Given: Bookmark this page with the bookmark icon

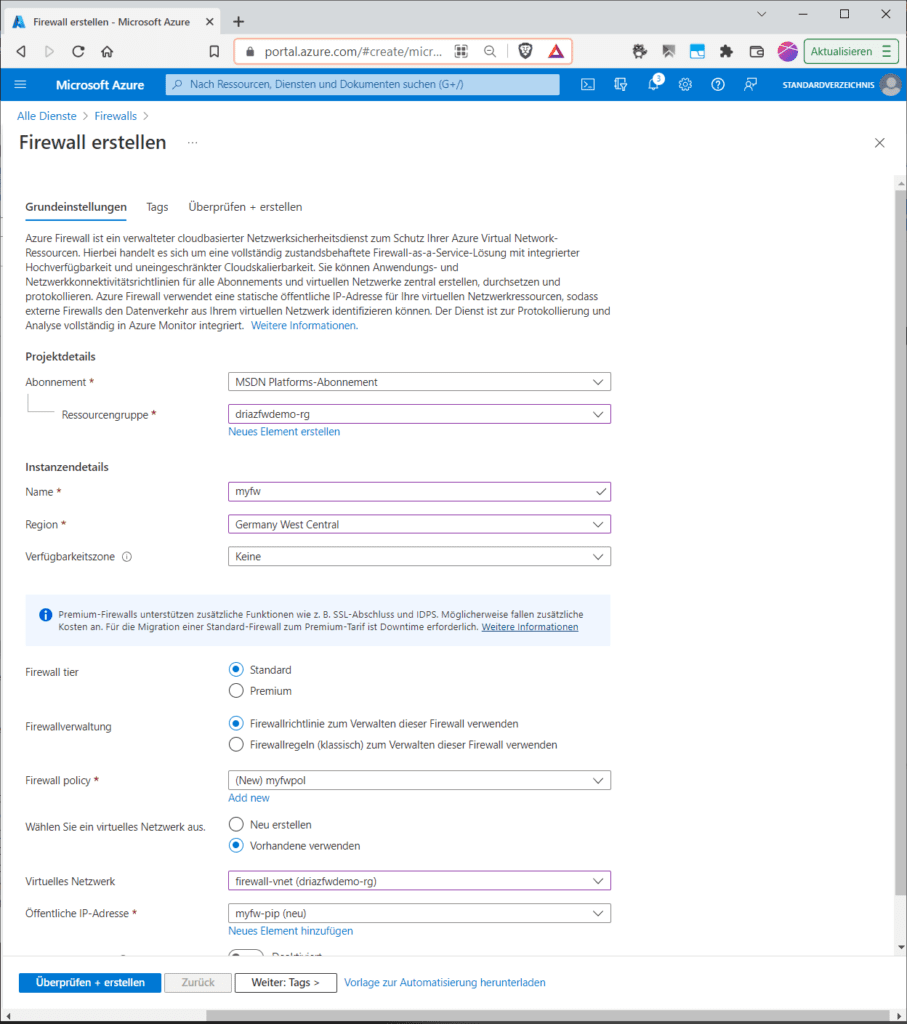Looking at the screenshot, I should (x=214, y=51).
